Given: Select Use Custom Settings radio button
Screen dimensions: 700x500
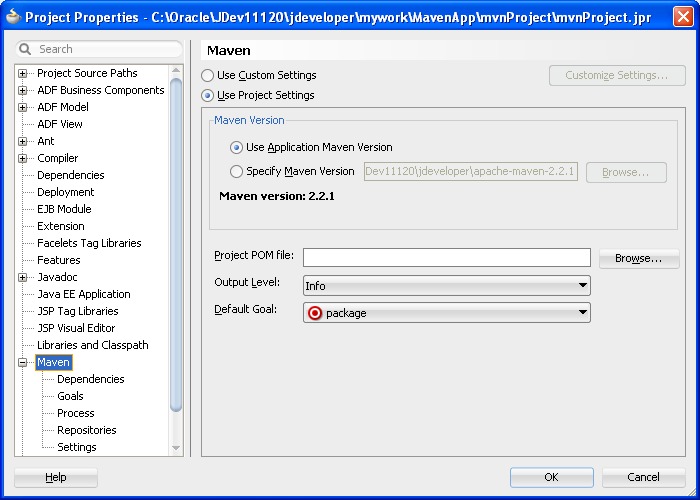Looking at the screenshot, I should (207, 75).
